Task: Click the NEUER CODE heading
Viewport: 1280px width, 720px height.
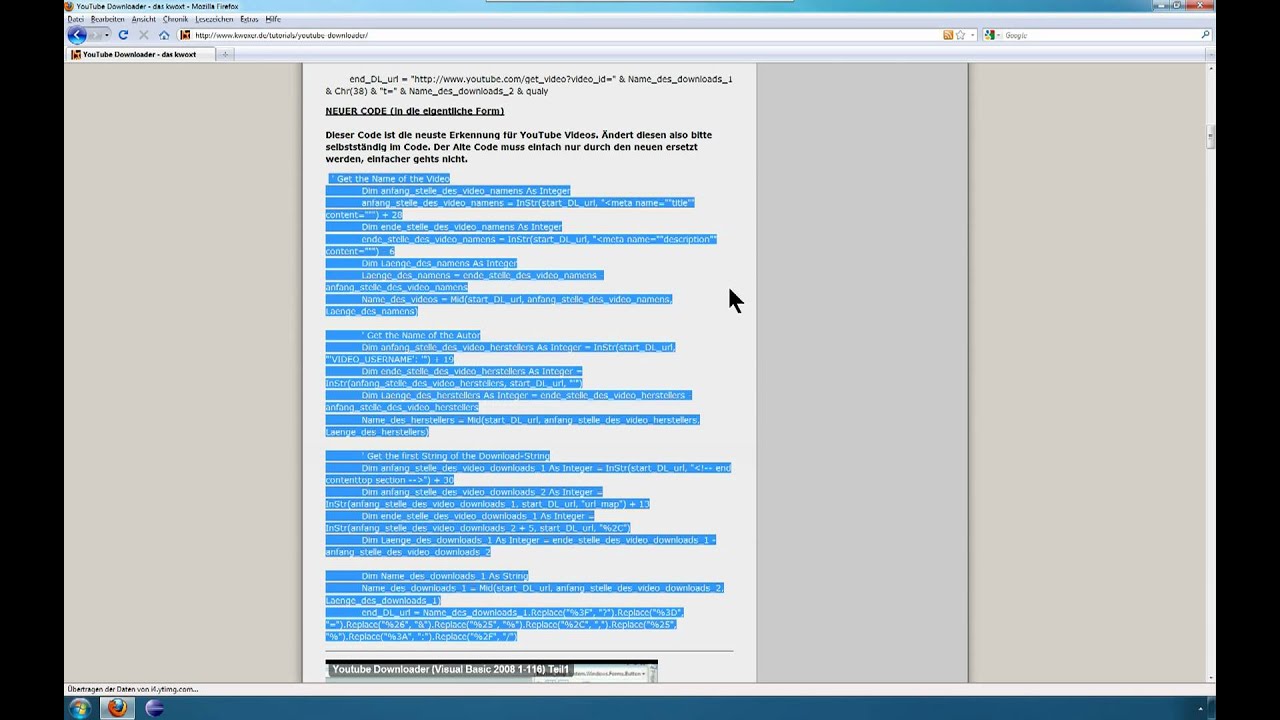Action: [414, 111]
